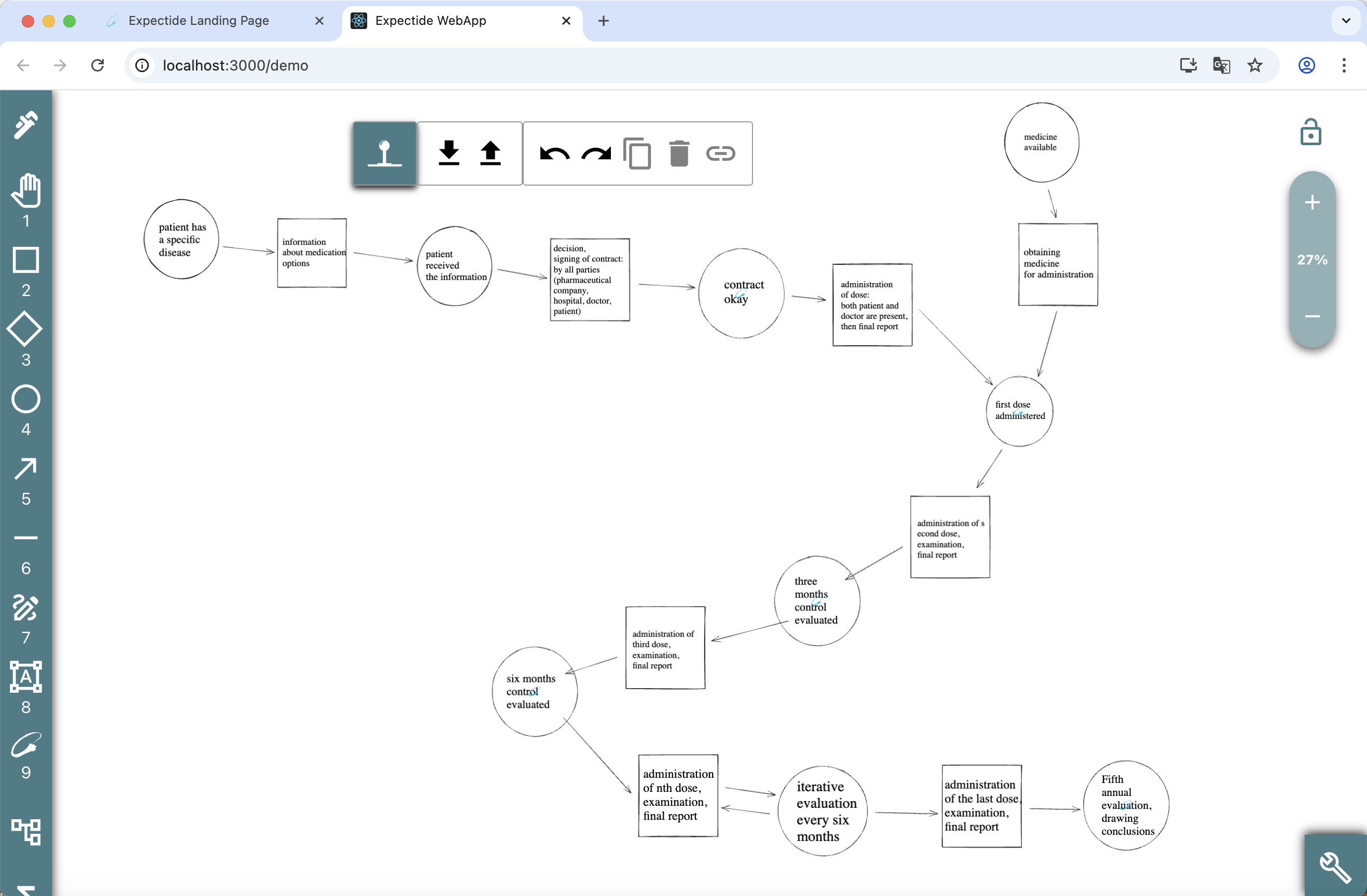The width and height of the screenshot is (1367, 896).
Task: Click the download arrow icon
Action: [449, 153]
